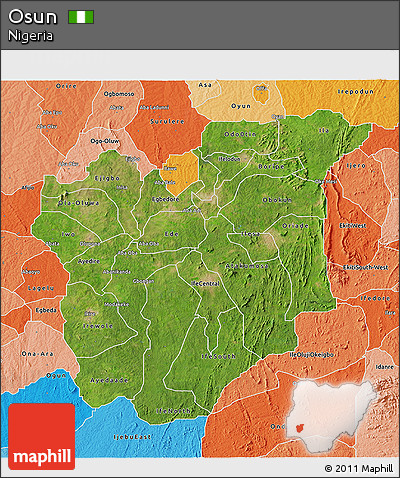Select the "Gbongan" town label
The height and width of the screenshot is (478, 400).
143,281
